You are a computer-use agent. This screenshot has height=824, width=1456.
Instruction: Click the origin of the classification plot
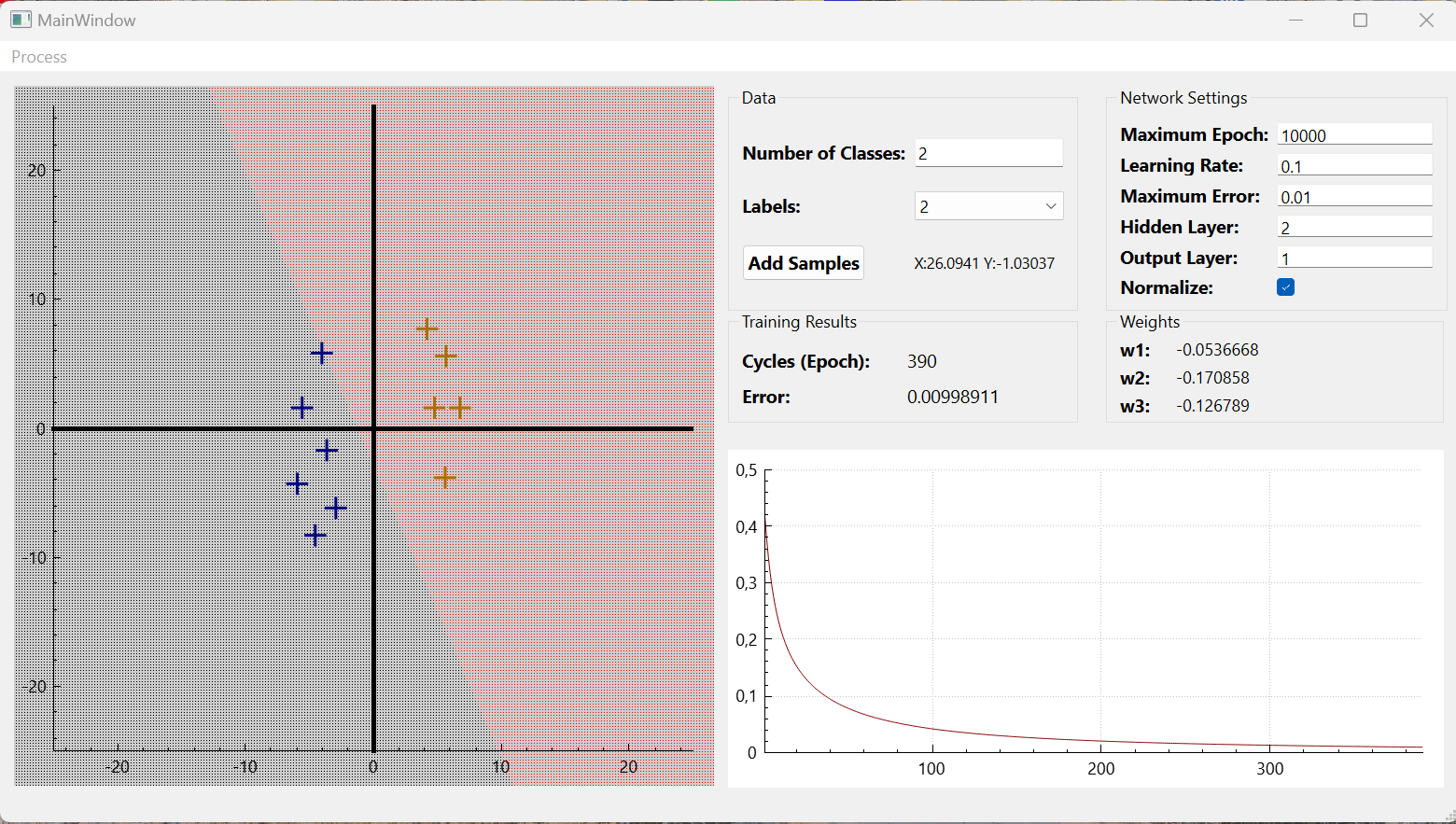point(373,429)
